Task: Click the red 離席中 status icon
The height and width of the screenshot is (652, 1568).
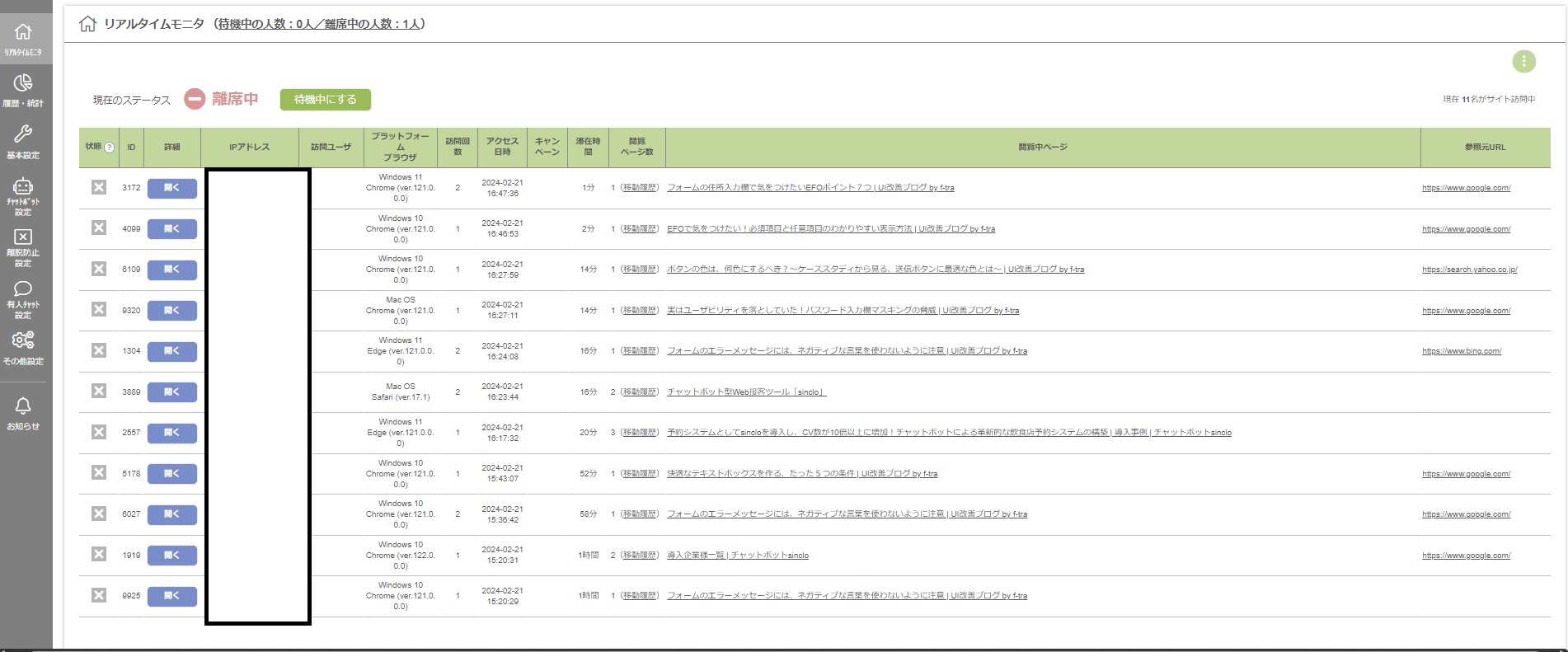Action: click(x=195, y=99)
